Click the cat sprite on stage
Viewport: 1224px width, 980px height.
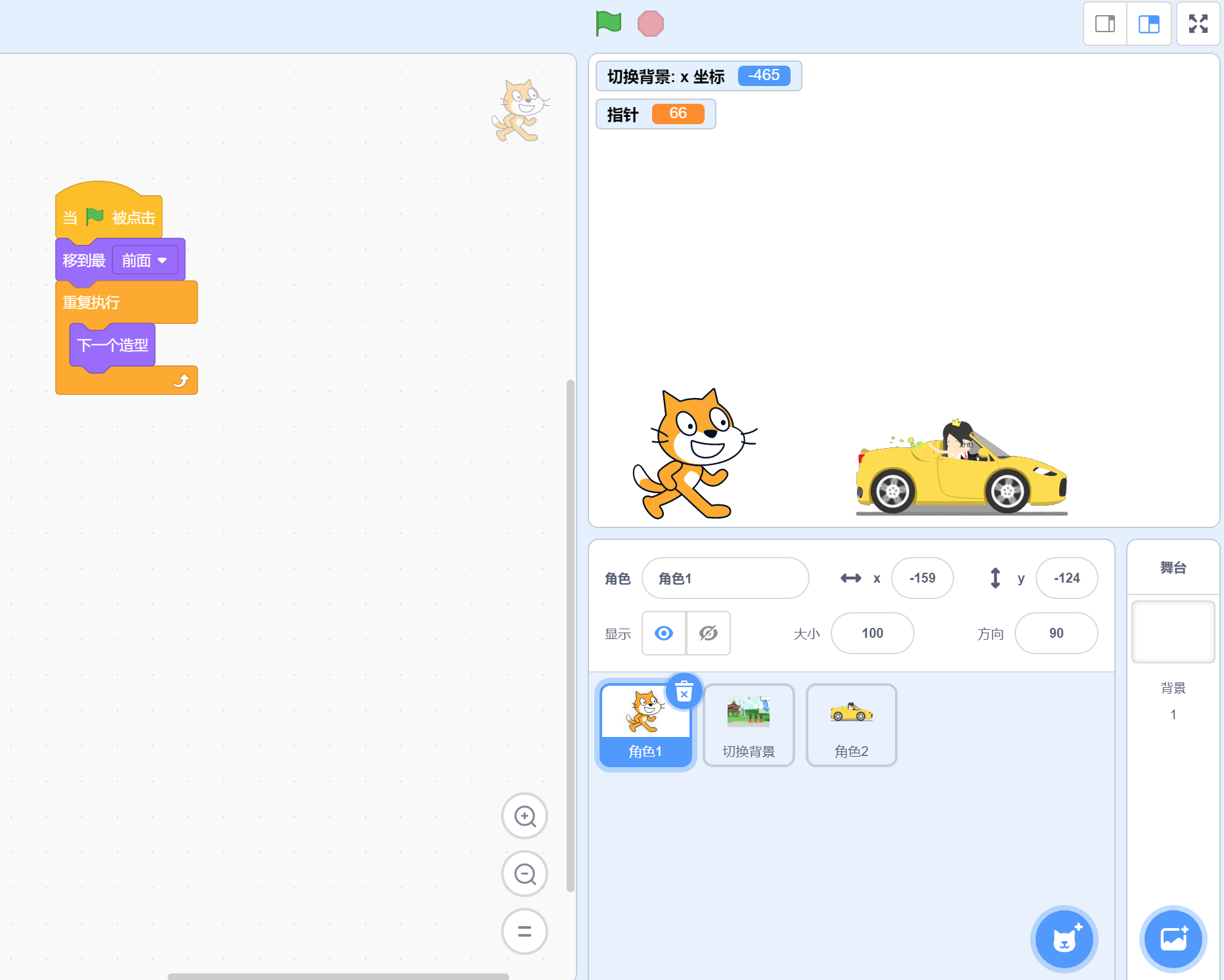point(694,455)
